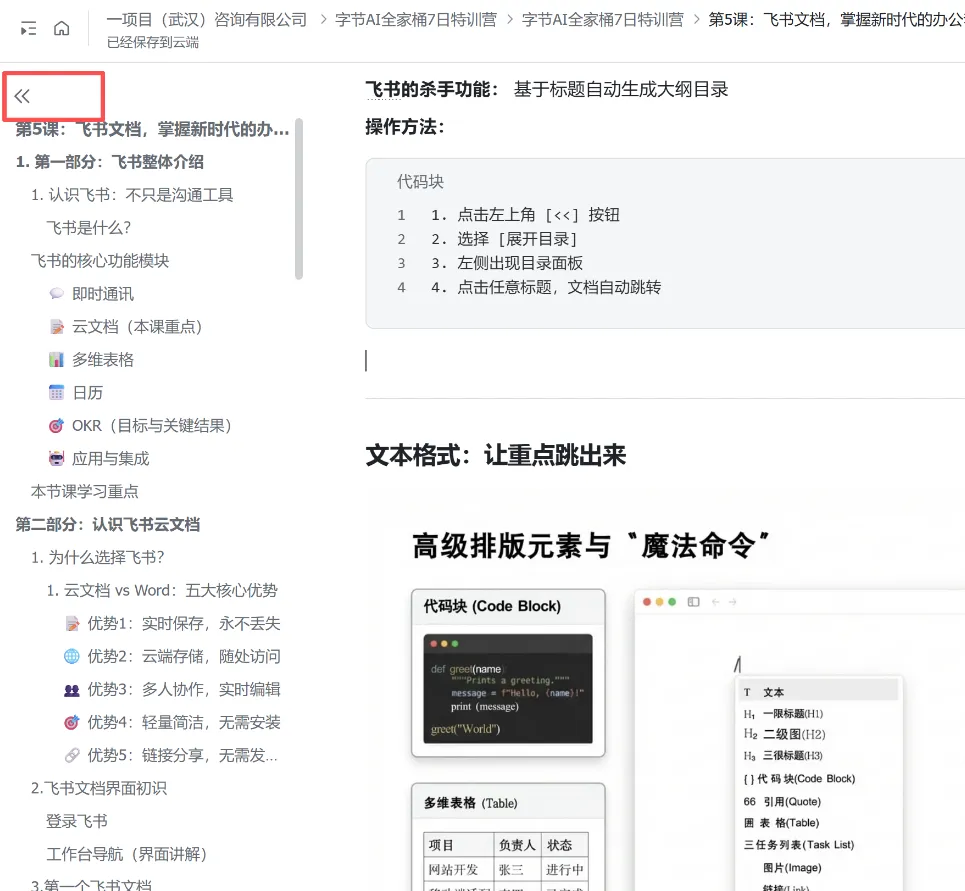Click the outline panel vertical scrollbar
The height and width of the screenshot is (891, 965).
point(299,199)
